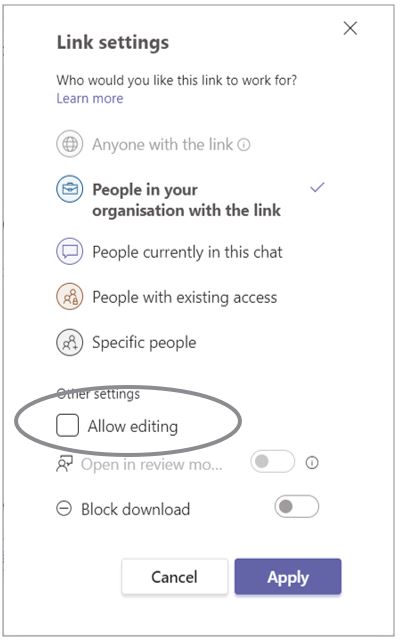Click the existing access people icon
The width and height of the screenshot is (400, 640).
click(70, 297)
